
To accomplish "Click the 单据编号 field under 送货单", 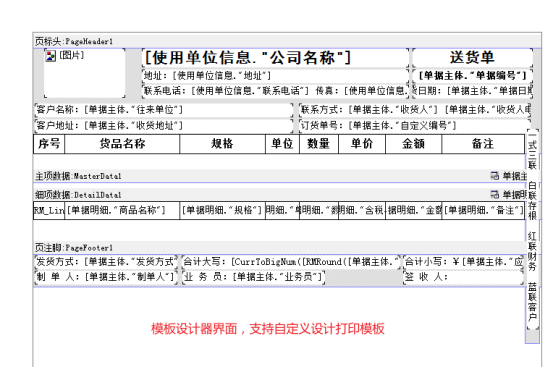I will [x=472, y=76].
